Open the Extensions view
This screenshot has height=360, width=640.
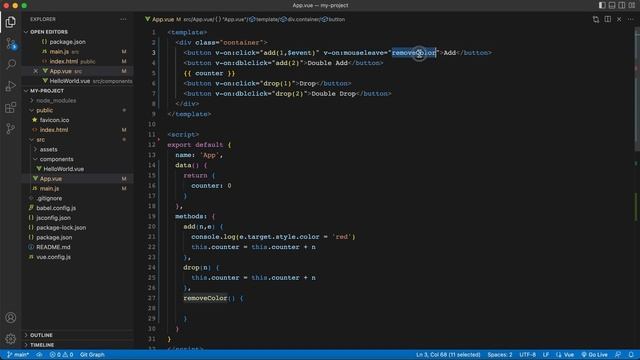coord(11,107)
